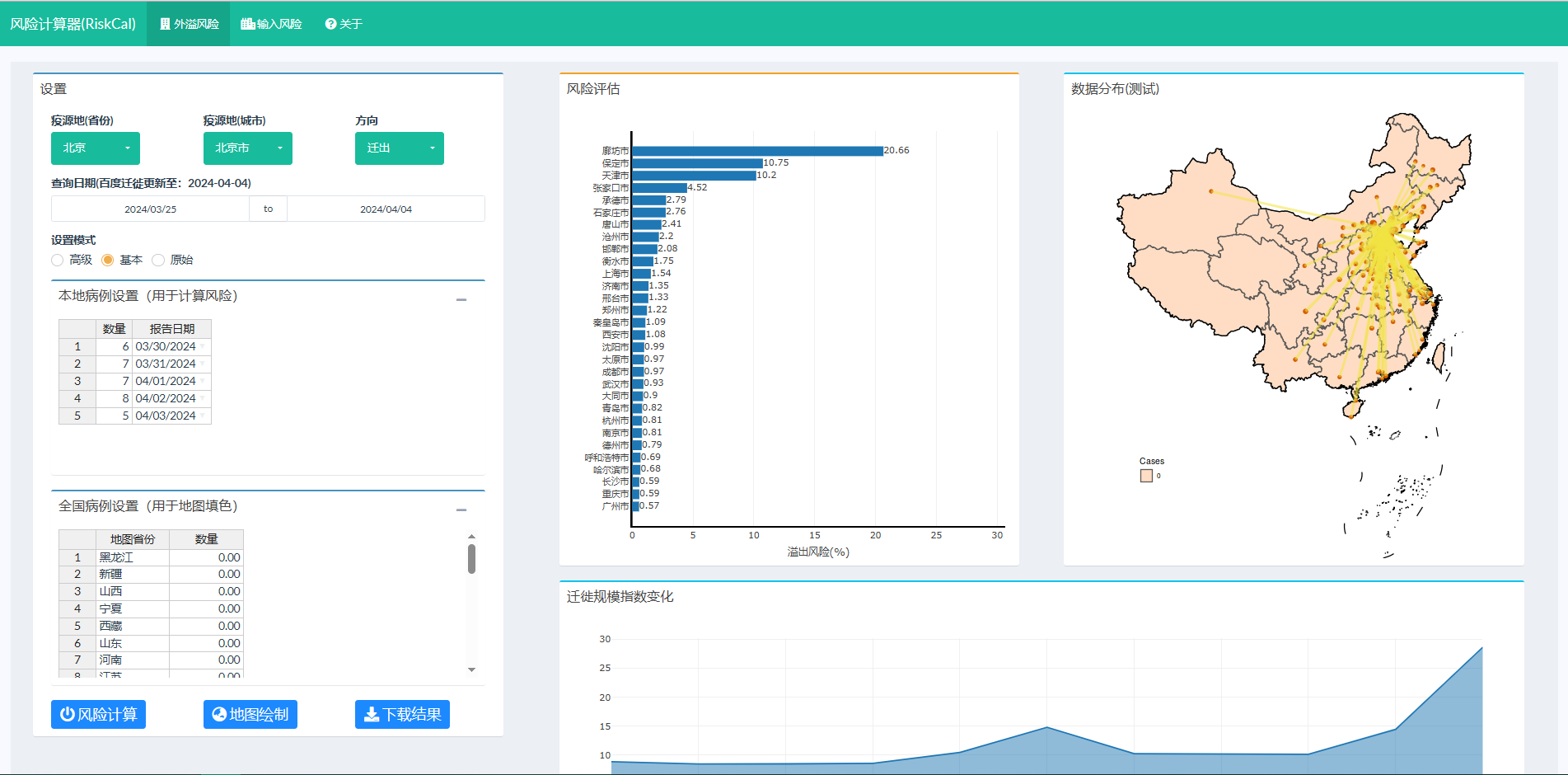Collapse the 本地病例设置 panel with minus icon
Viewport: 1568px width, 775px height.
point(461,300)
